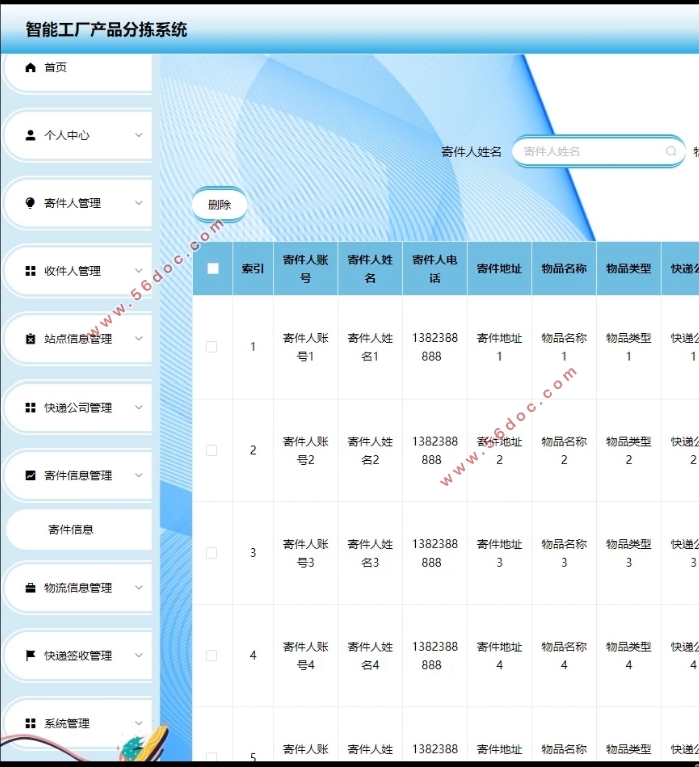Image resolution: width=699 pixels, height=767 pixels.
Task: Click the search magnifier in 寄件人姓名 field
Action: (x=670, y=151)
